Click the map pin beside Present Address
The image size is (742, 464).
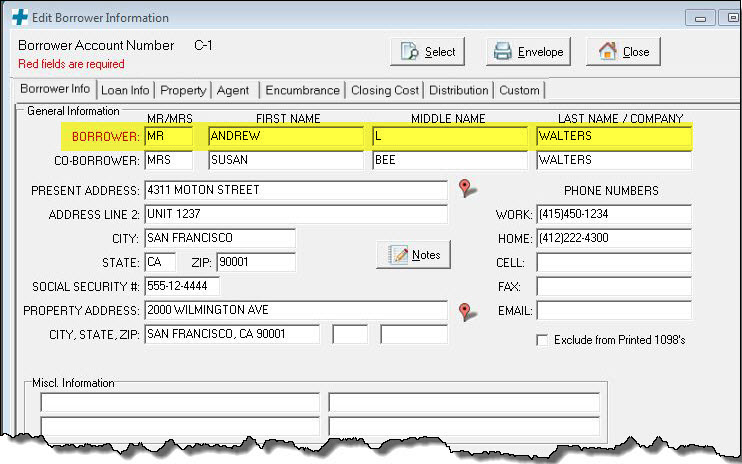464,188
